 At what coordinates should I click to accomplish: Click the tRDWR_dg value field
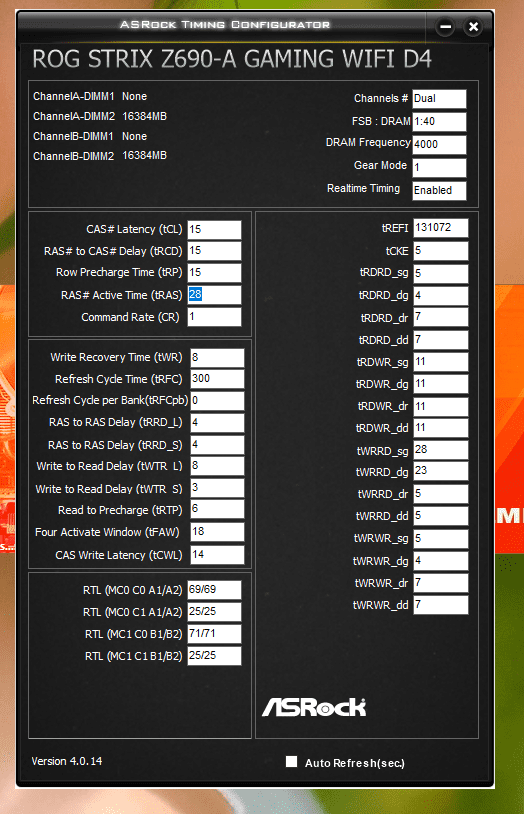tap(441, 384)
